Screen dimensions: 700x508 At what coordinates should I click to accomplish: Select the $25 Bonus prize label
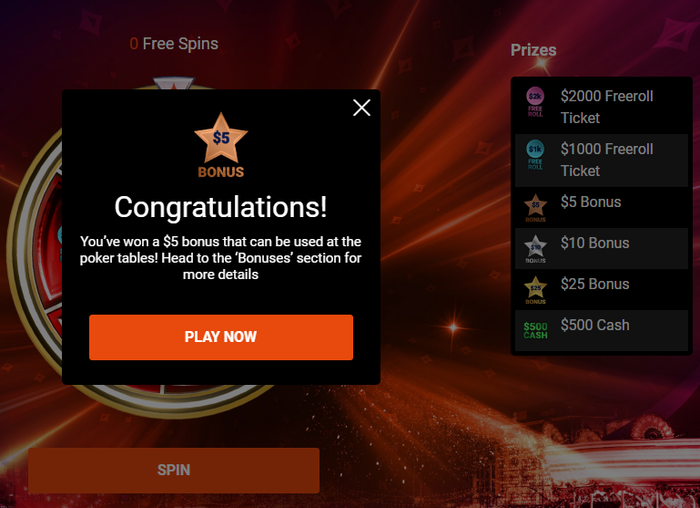pos(595,284)
